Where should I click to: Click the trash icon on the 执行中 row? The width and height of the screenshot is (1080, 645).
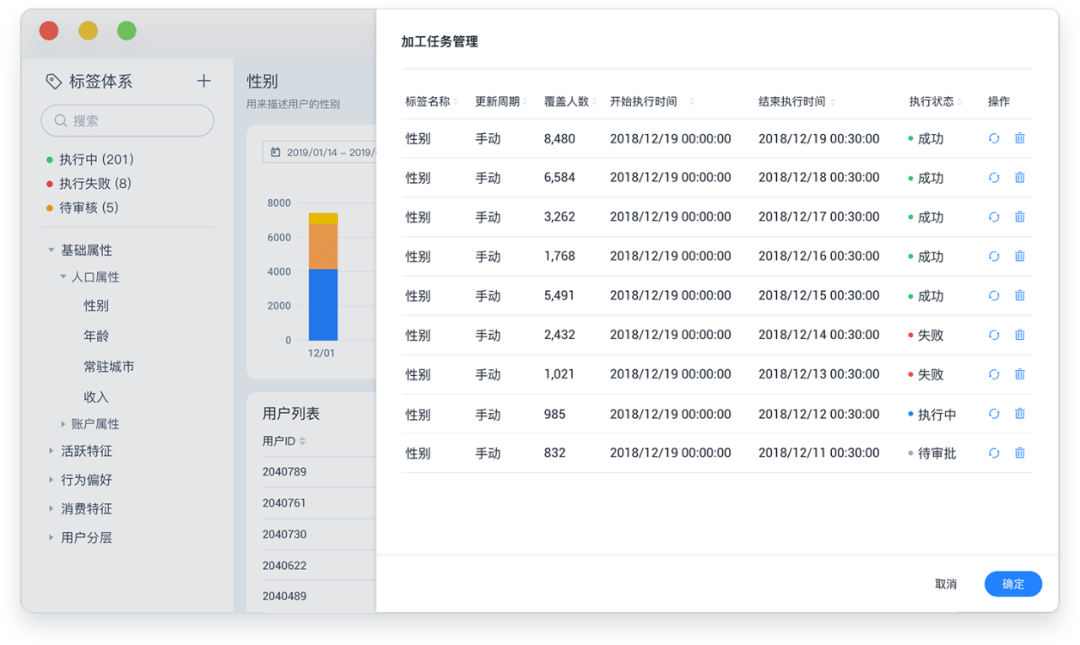1020,413
